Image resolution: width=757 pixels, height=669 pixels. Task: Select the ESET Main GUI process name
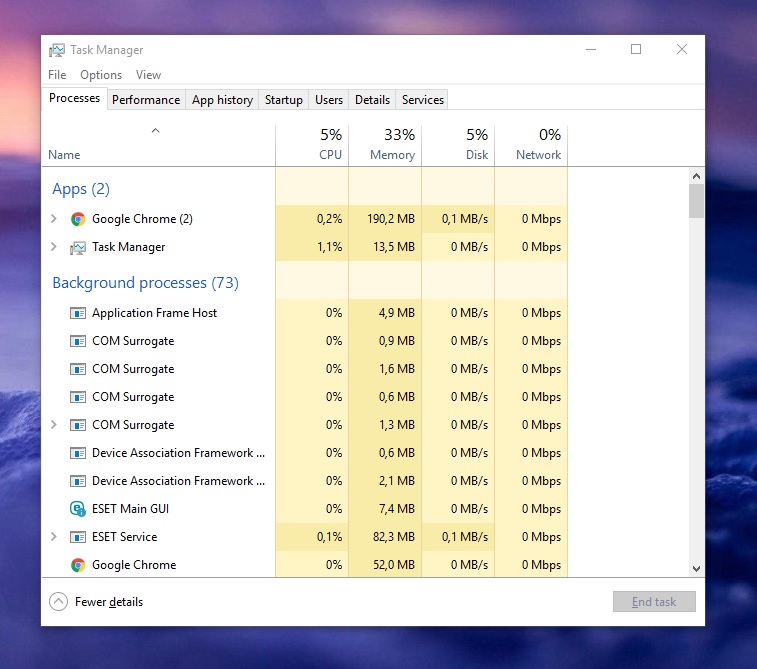pos(130,509)
